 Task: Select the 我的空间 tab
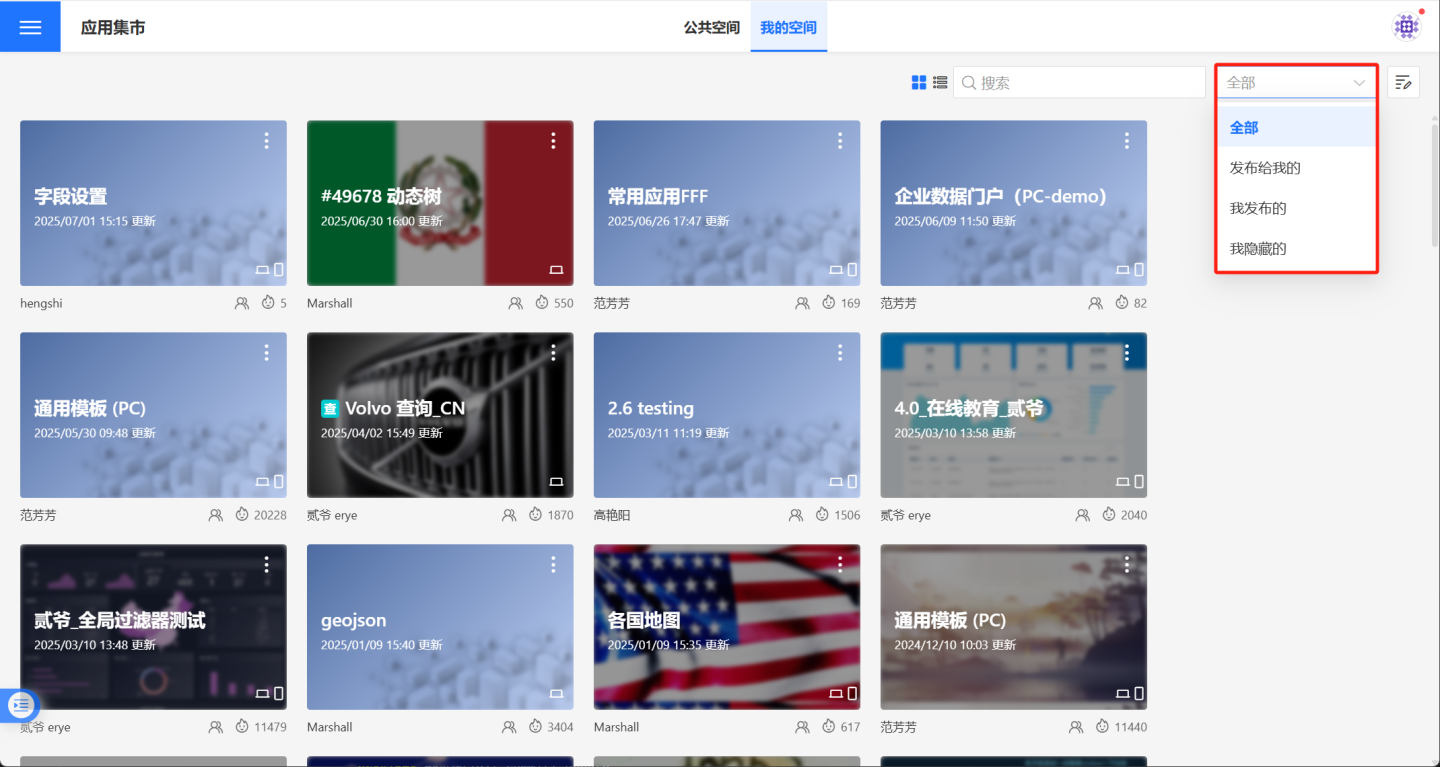tap(788, 28)
